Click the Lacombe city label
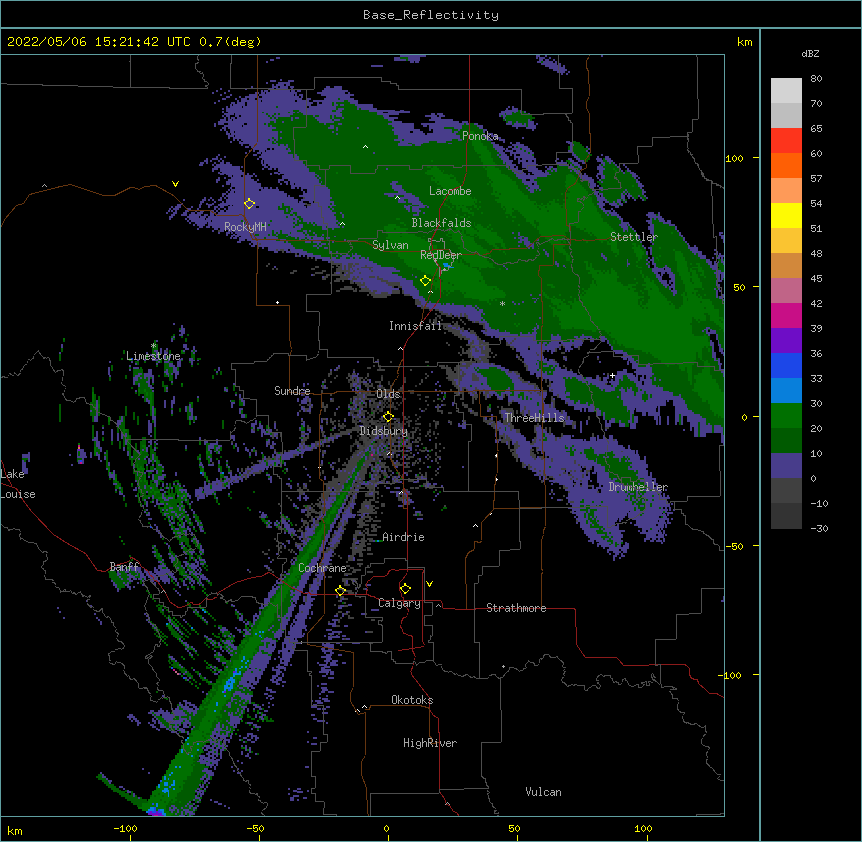 pyautogui.click(x=450, y=191)
